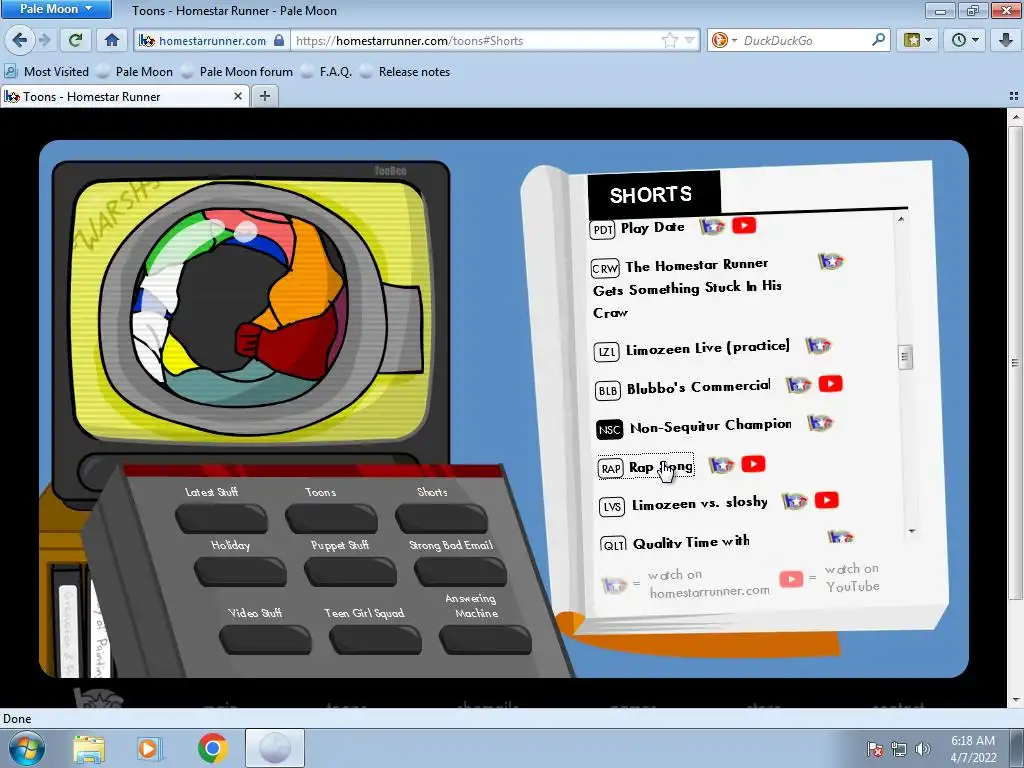Open the History clock button dropdown
Image resolution: width=1024 pixels, height=768 pixels.
point(965,40)
